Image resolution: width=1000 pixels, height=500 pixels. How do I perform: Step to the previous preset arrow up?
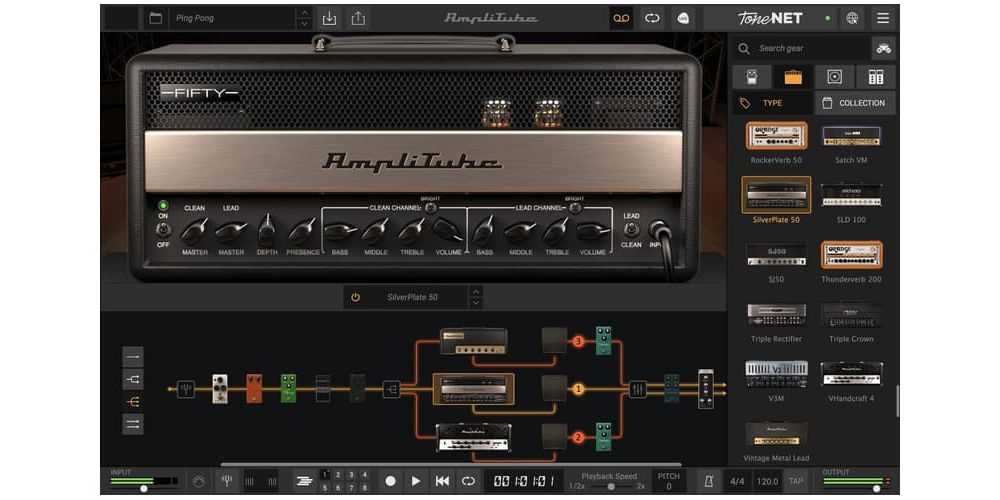click(x=305, y=13)
